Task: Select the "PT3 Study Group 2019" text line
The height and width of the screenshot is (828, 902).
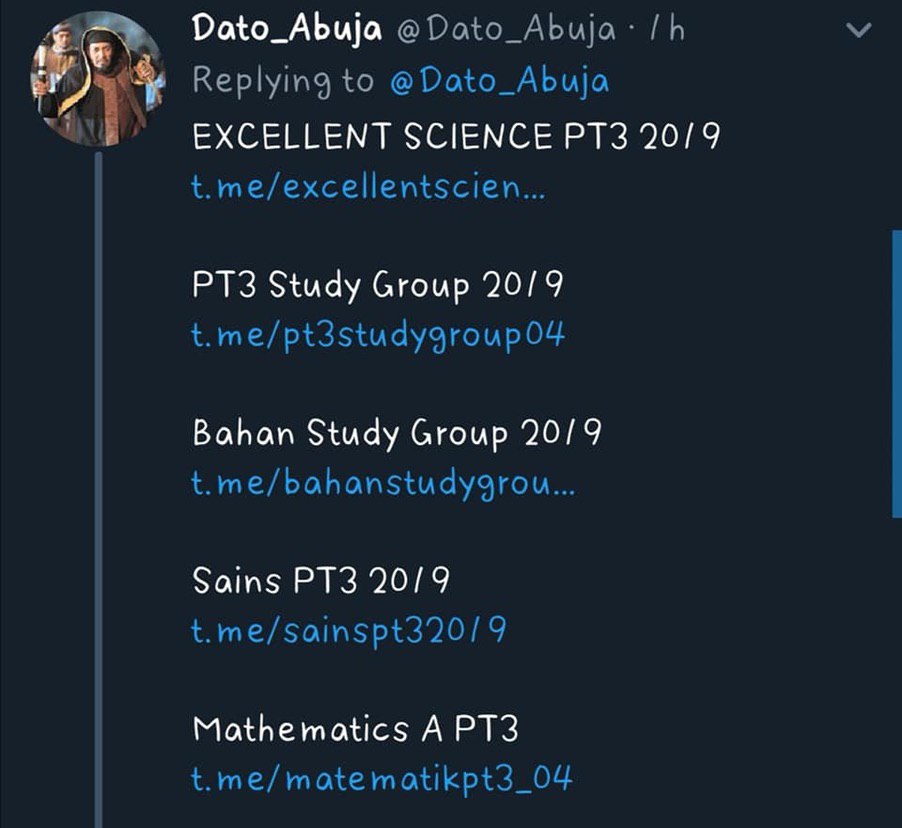Action: [x=377, y=287]
